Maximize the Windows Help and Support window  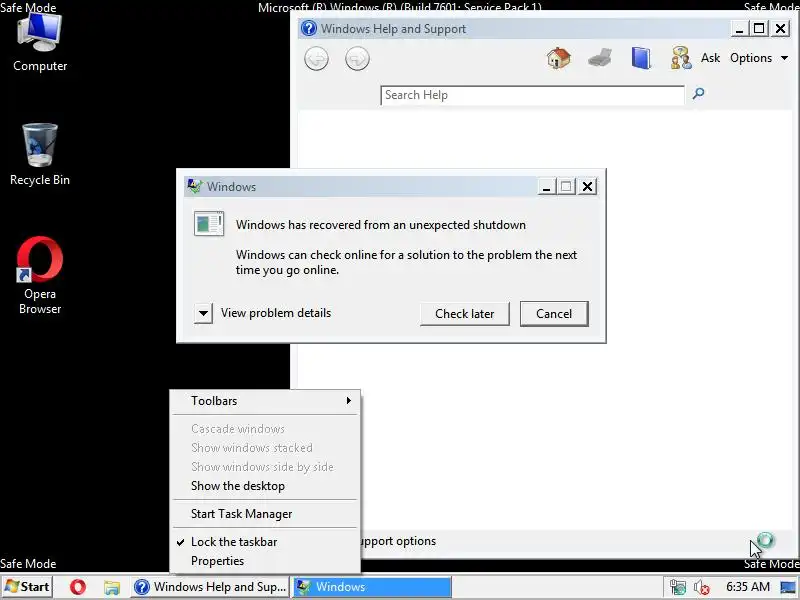click(x=759, y=28)
